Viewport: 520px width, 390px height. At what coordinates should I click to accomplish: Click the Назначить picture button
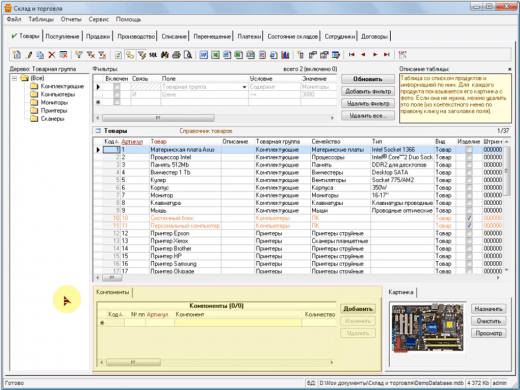tap(488, 309)
